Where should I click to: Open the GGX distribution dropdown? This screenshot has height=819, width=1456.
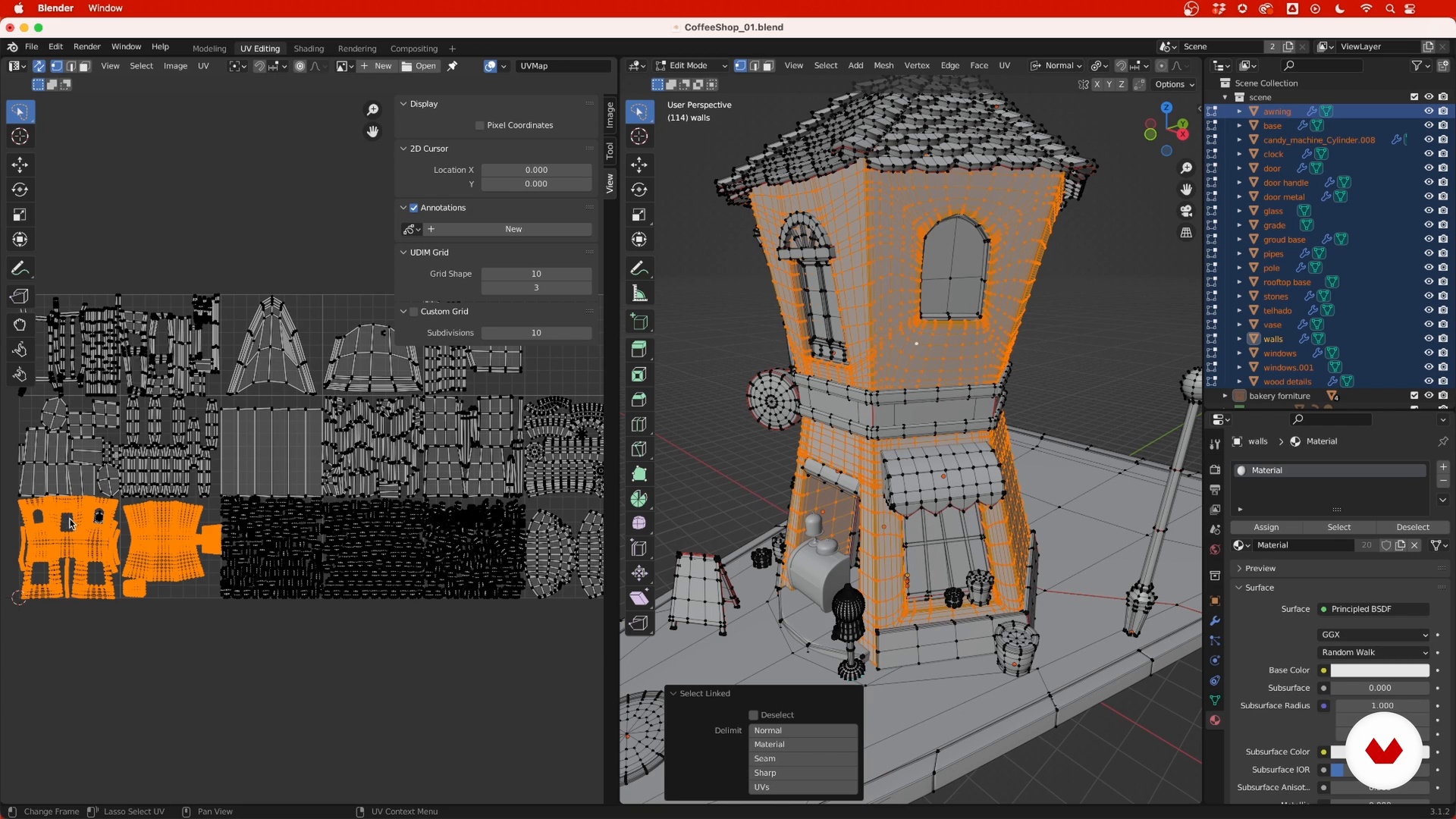tap(1374, 635)
